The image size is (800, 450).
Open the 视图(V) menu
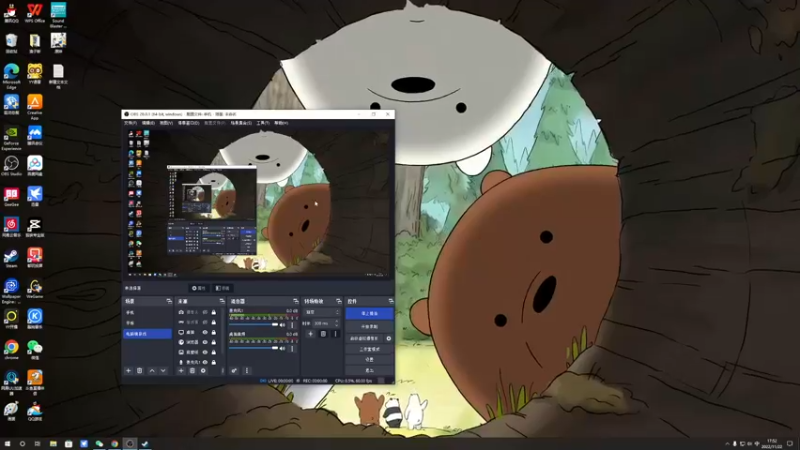pos(166,123)
